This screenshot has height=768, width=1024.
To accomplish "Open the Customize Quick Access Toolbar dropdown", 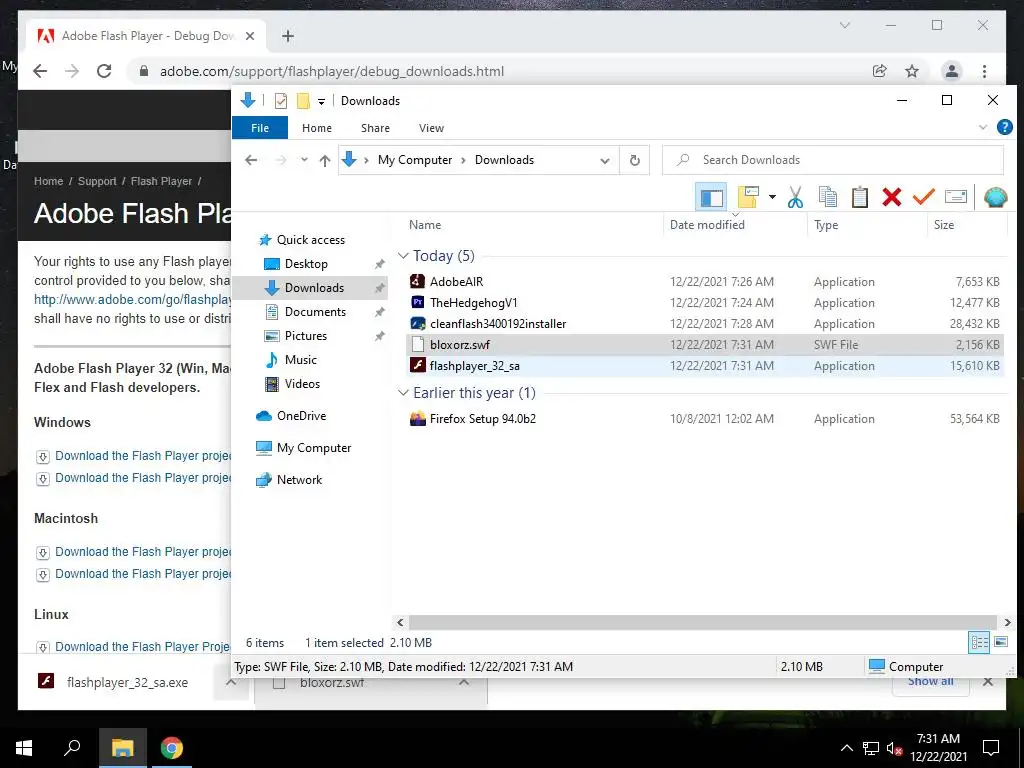I will click(x=321, y=101).
